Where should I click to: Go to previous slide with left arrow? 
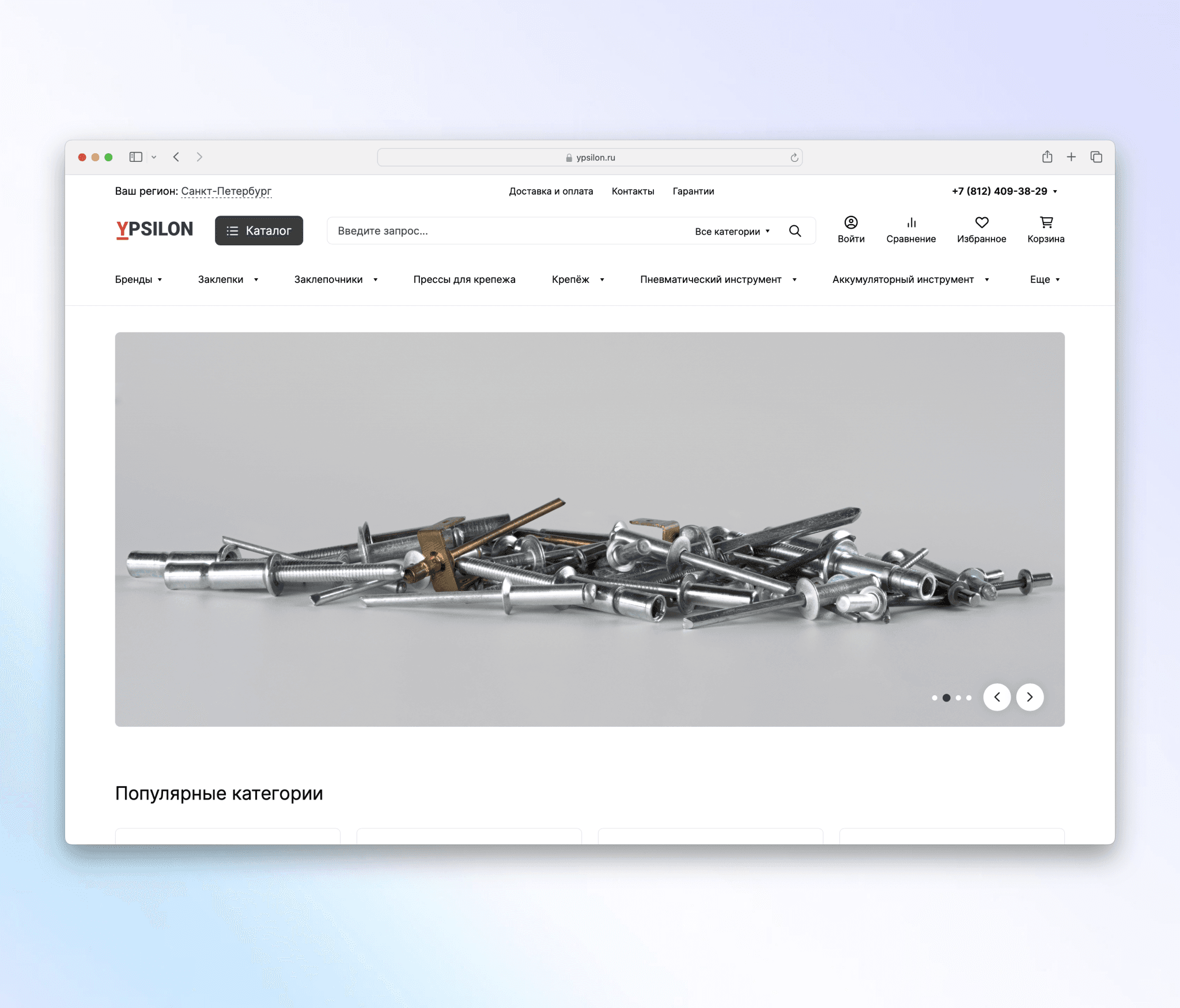996,697
